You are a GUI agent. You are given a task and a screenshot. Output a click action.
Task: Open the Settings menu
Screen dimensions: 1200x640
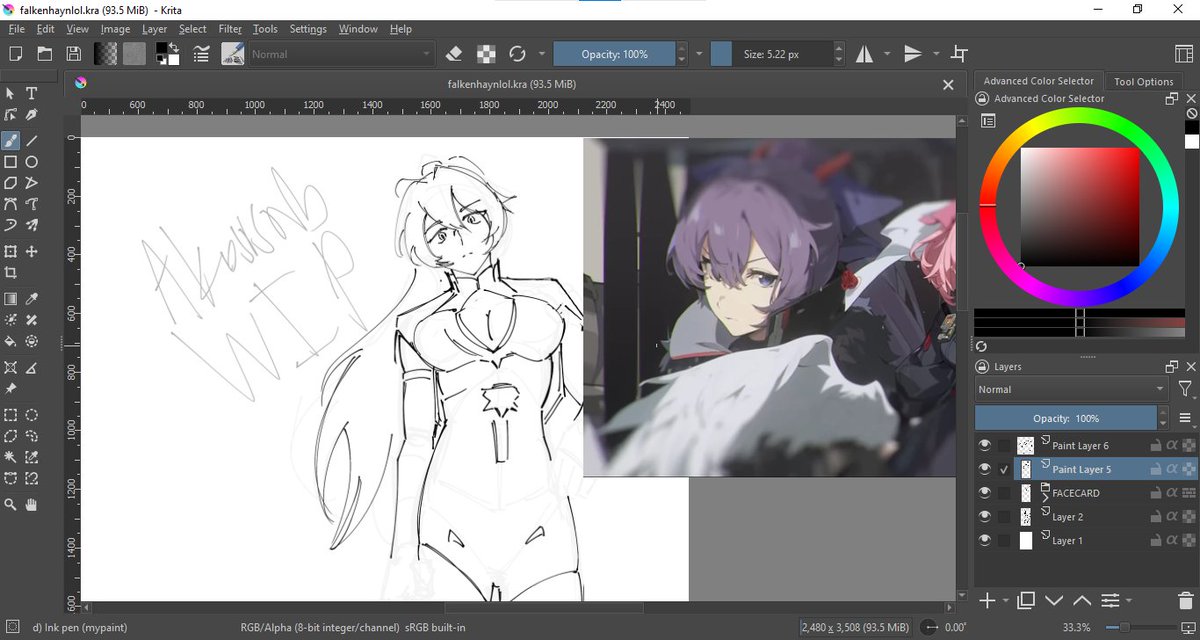click(x=308, y=29)
